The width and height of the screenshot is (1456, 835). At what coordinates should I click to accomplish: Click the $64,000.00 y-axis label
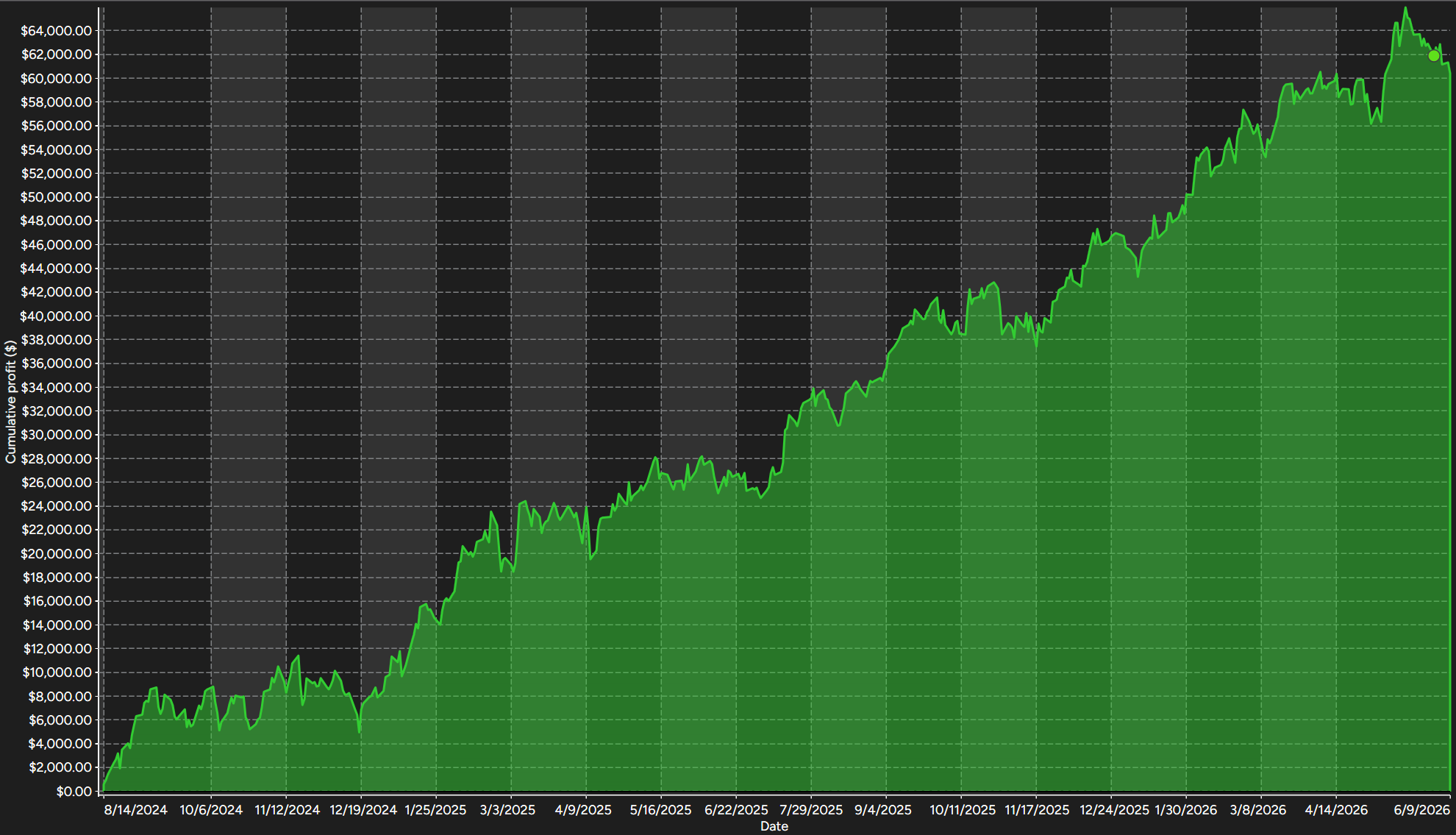point(57,31)
